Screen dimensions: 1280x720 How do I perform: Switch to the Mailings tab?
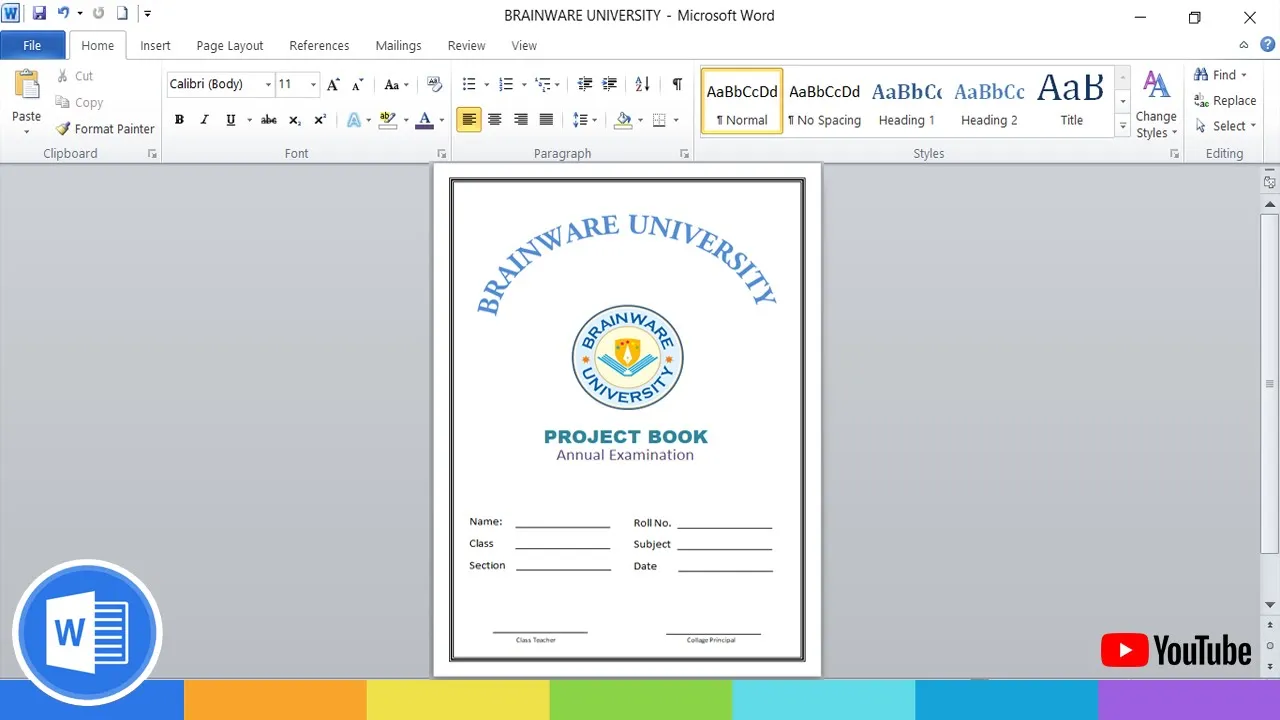(x=398, y=45)
